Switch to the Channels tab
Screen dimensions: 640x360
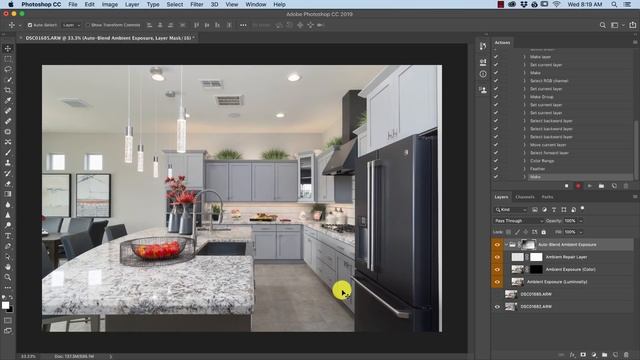point(525,197)
